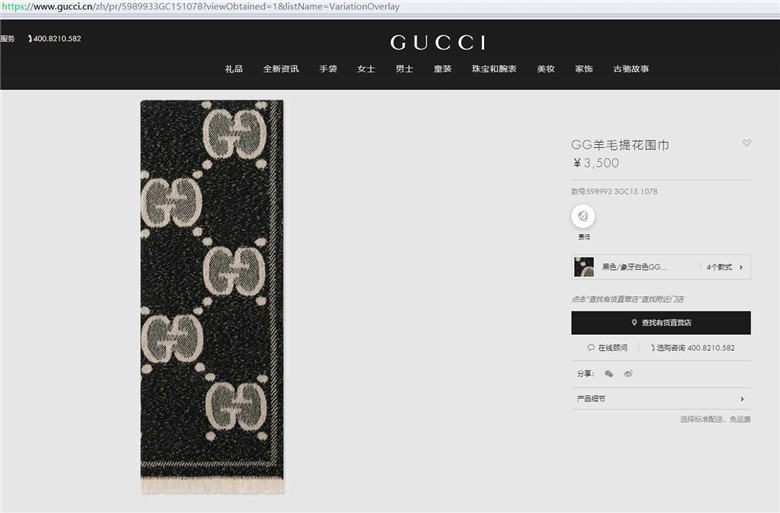
Task: Click the phone icon beside 400.8210.582 in header
Action: [x=30, y=38]
